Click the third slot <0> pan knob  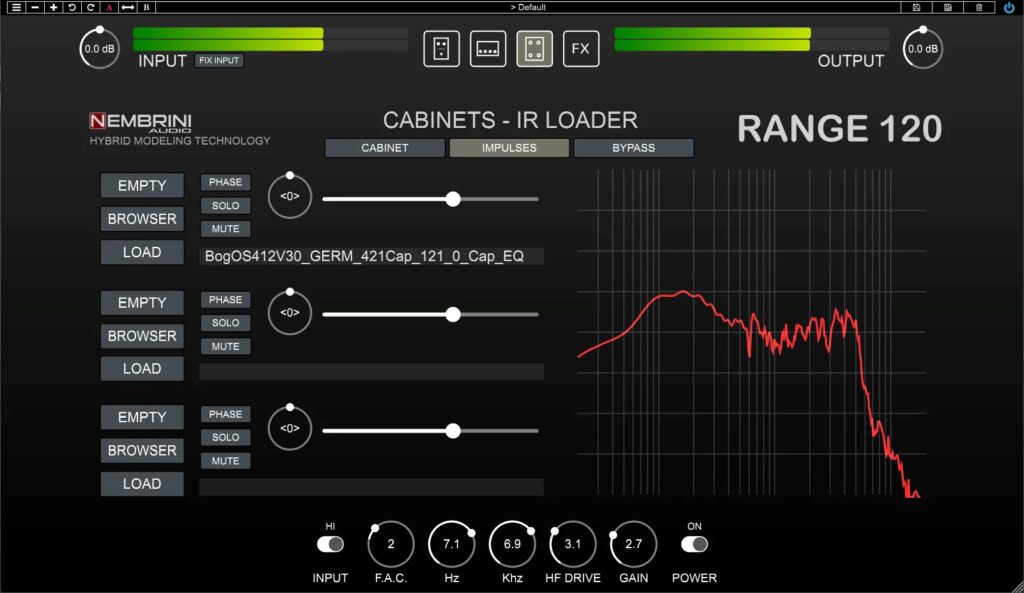pyautogui.click(x=289, y=428)
